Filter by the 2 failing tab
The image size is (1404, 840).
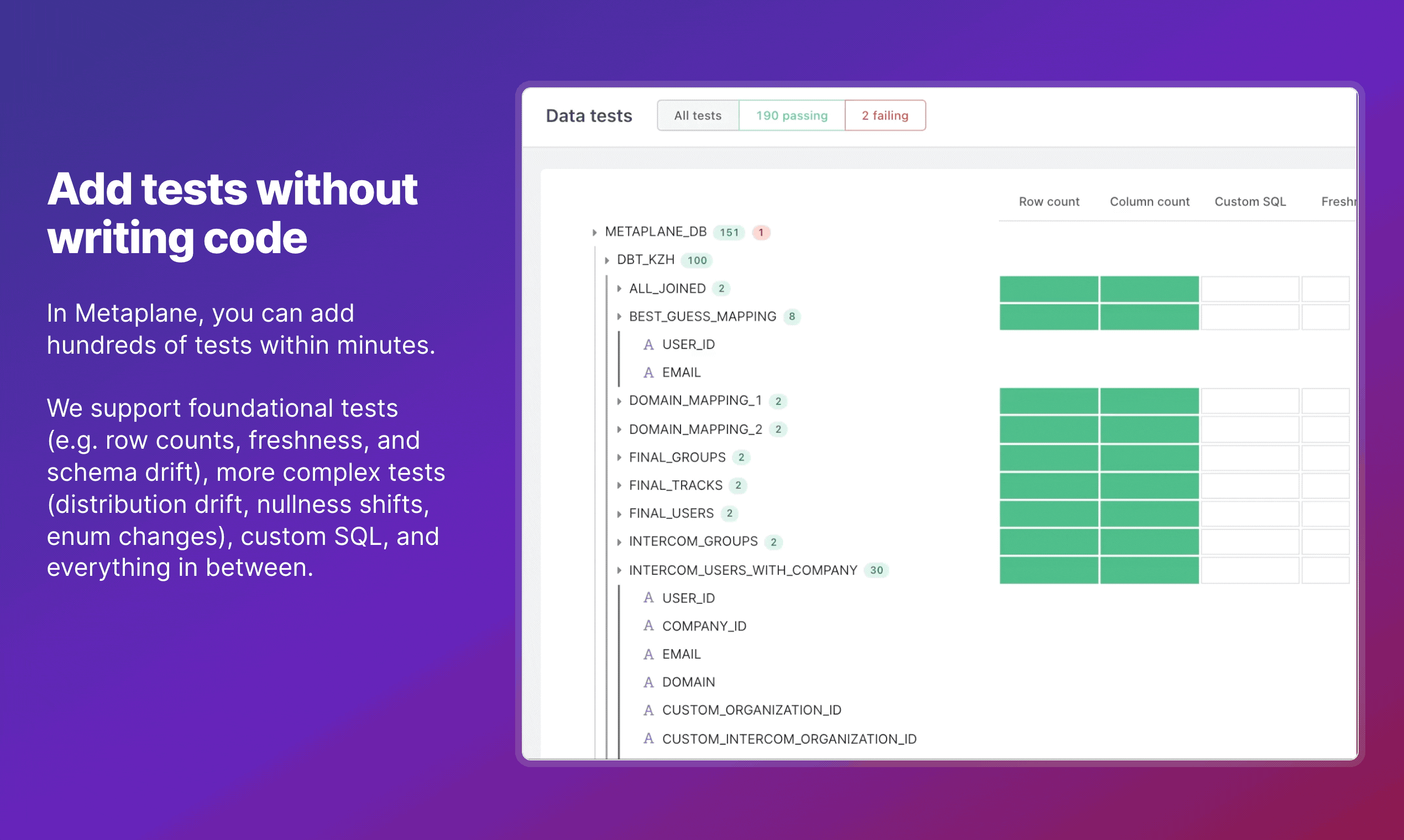[x=886, y=116]
